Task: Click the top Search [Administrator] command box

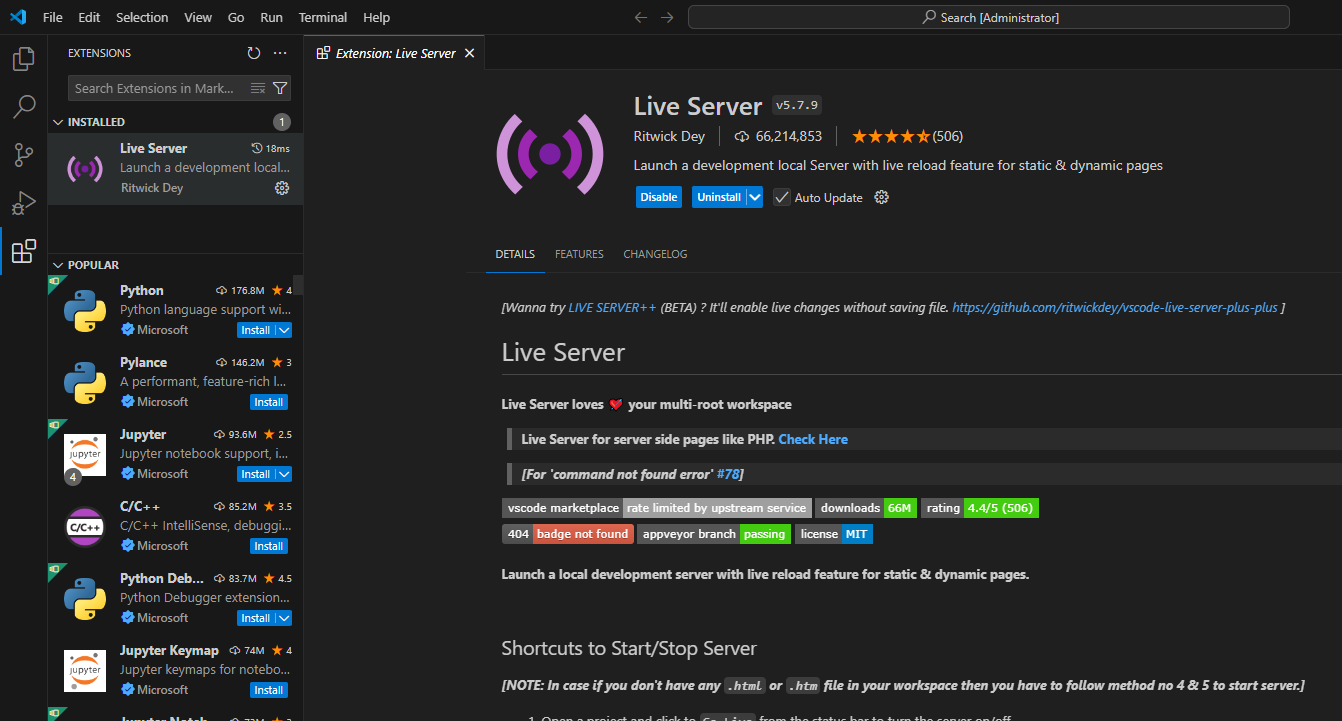Action: point(989,17)
